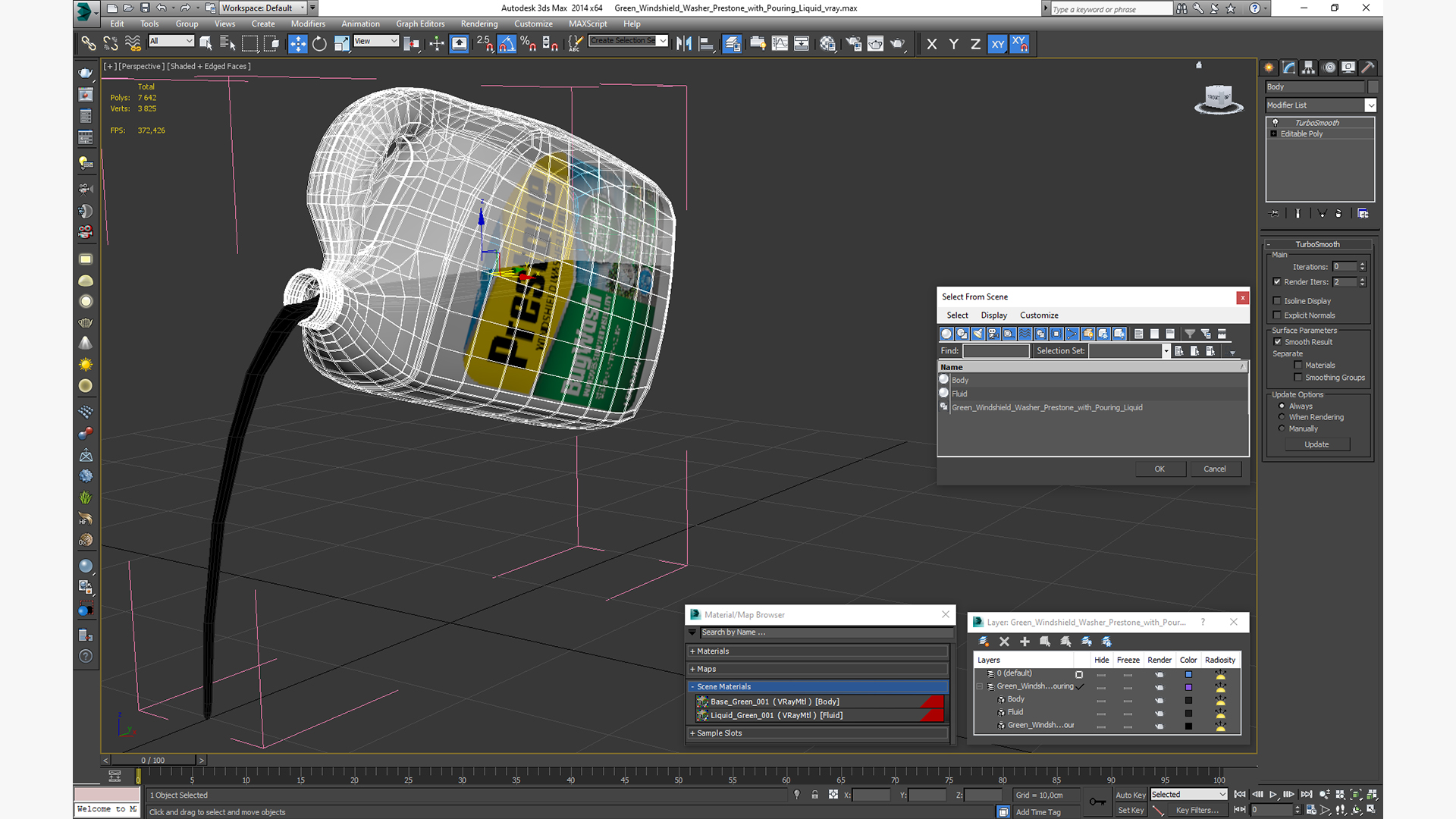Expand the Maps group in Material/Map Browser

818,669
